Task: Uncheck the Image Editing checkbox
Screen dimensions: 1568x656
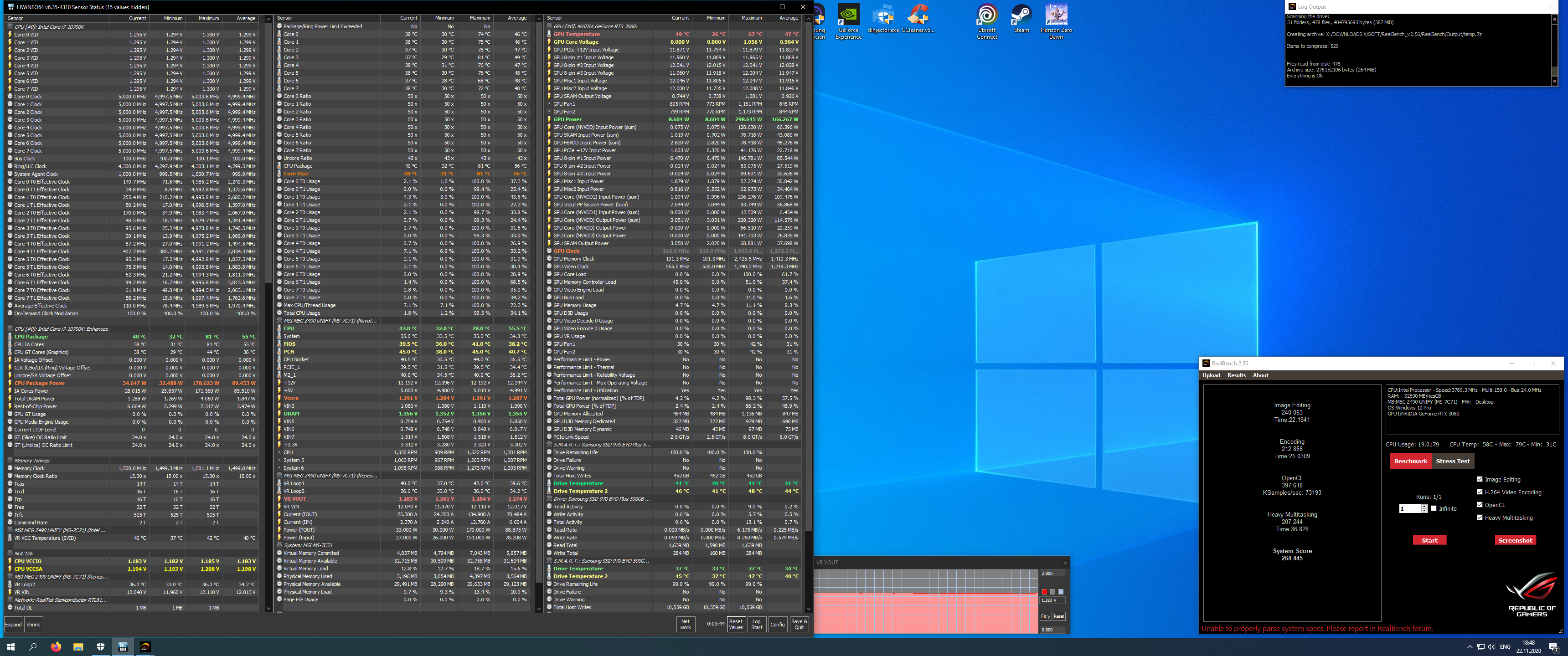Action: click(x=1480, y=479)
